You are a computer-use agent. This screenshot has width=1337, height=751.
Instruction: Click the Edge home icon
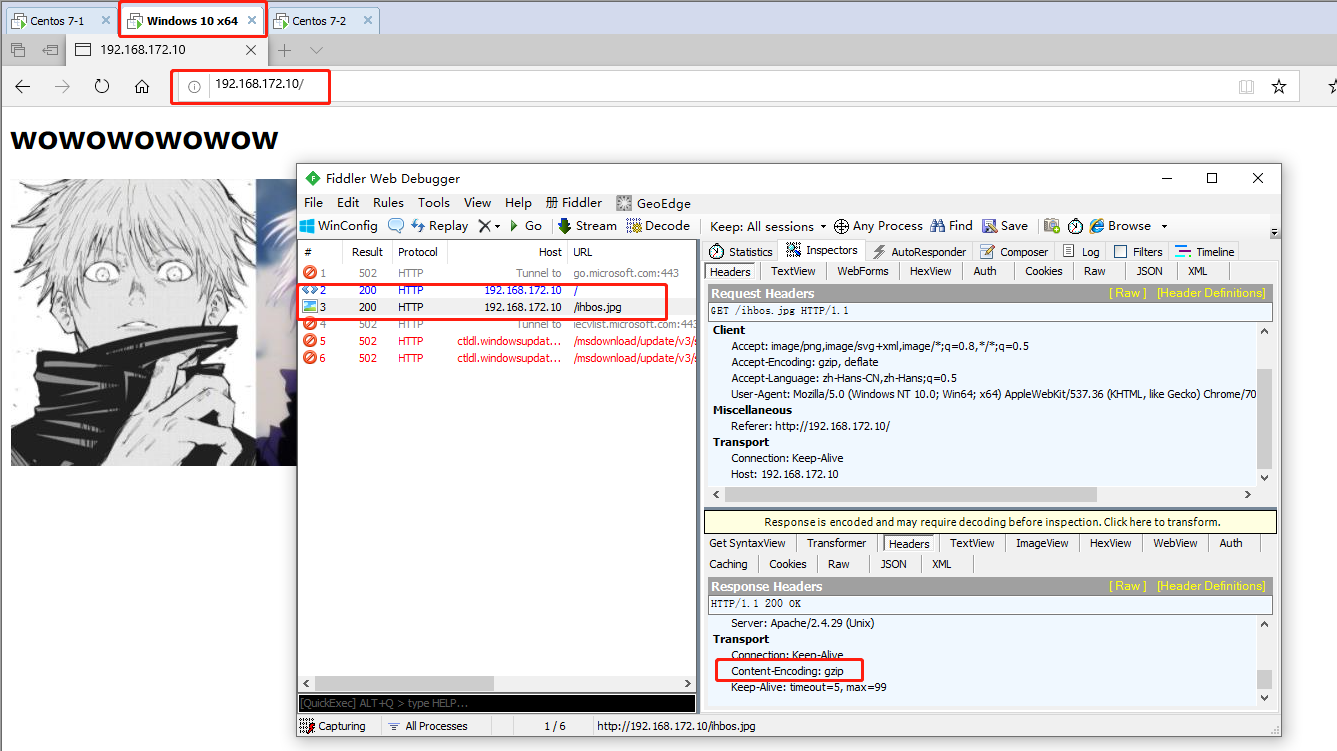142,87
